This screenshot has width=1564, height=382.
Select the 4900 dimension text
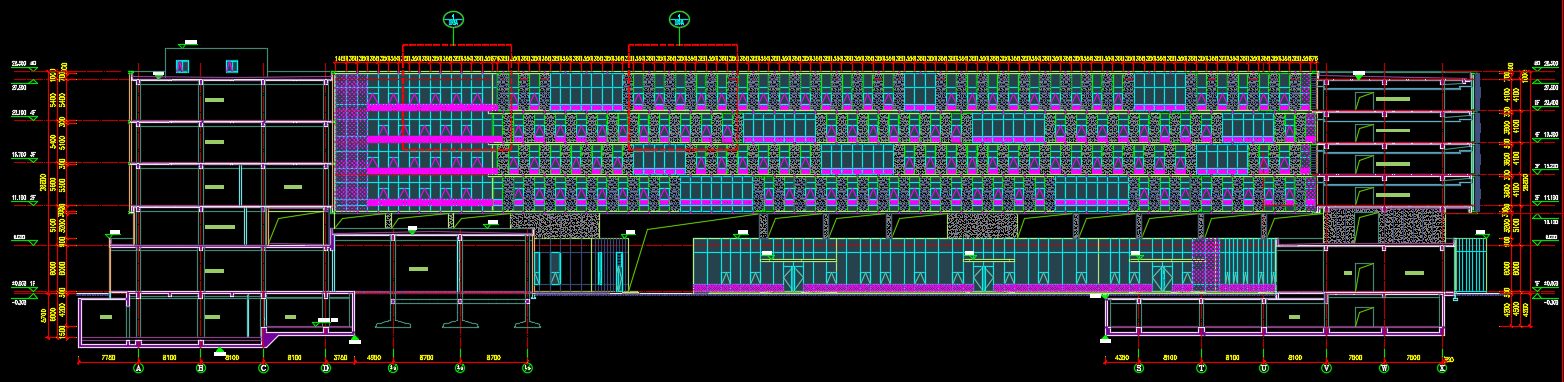coord(374,357)
